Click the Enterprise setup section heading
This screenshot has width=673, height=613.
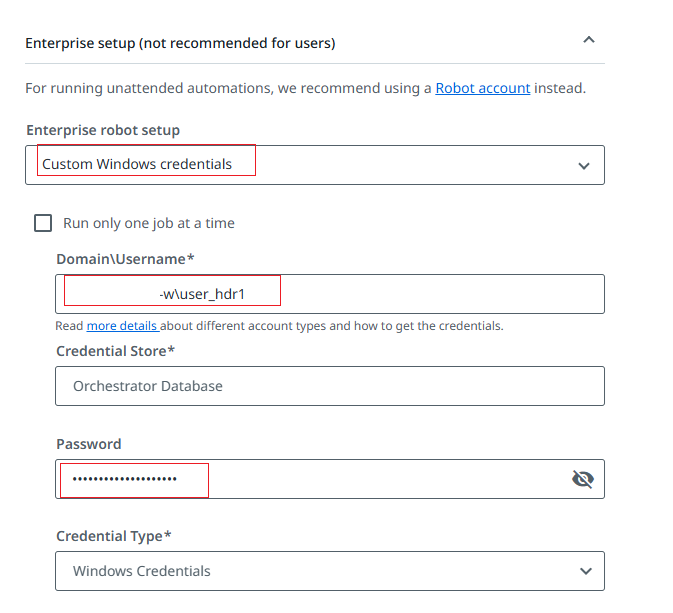coord(180,43)
